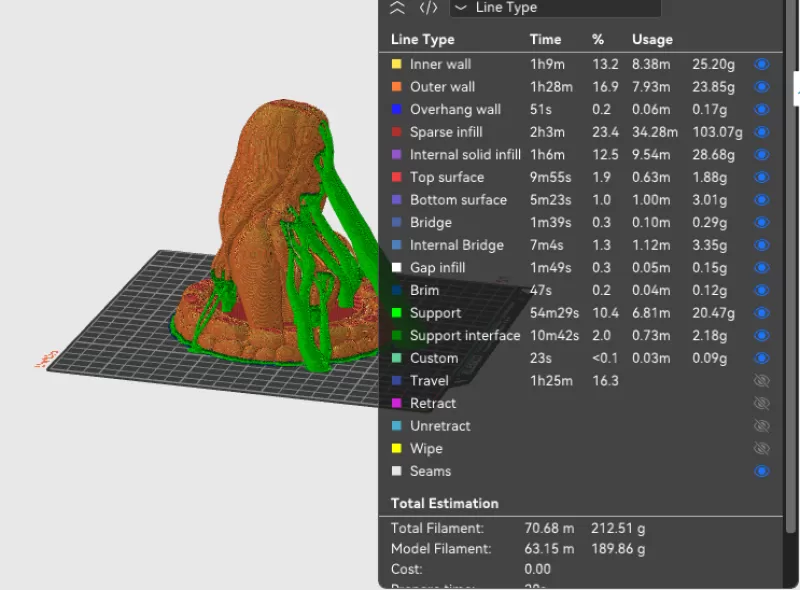Show Wipe moves eye icon

[762, 449]
